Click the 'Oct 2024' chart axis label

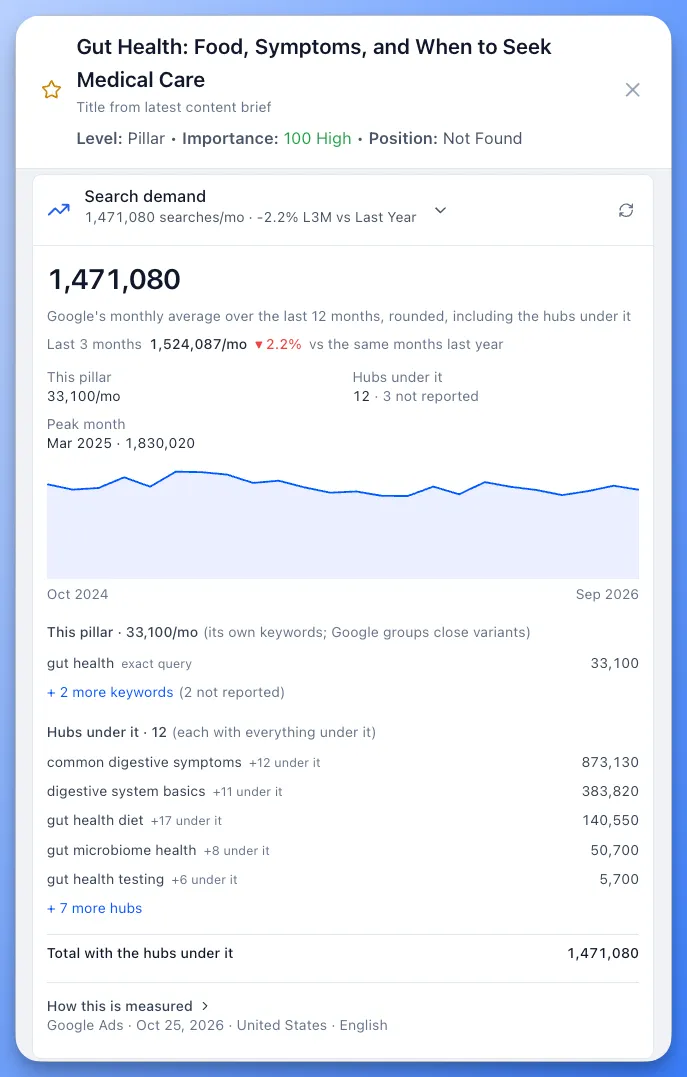click(x=78, y=594)
